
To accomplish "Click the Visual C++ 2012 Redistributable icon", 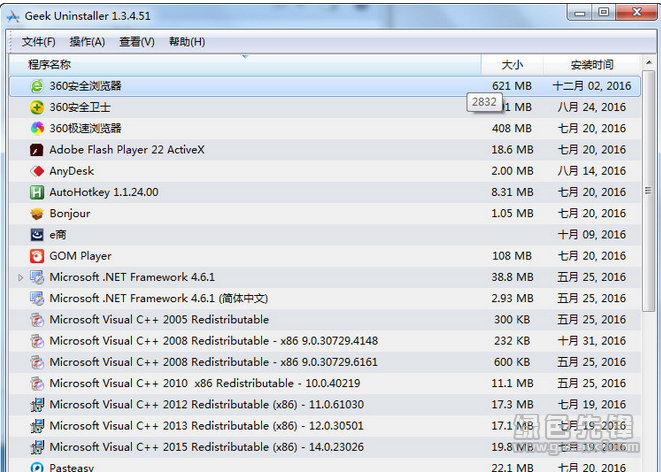I will click(x=37, y=405).
